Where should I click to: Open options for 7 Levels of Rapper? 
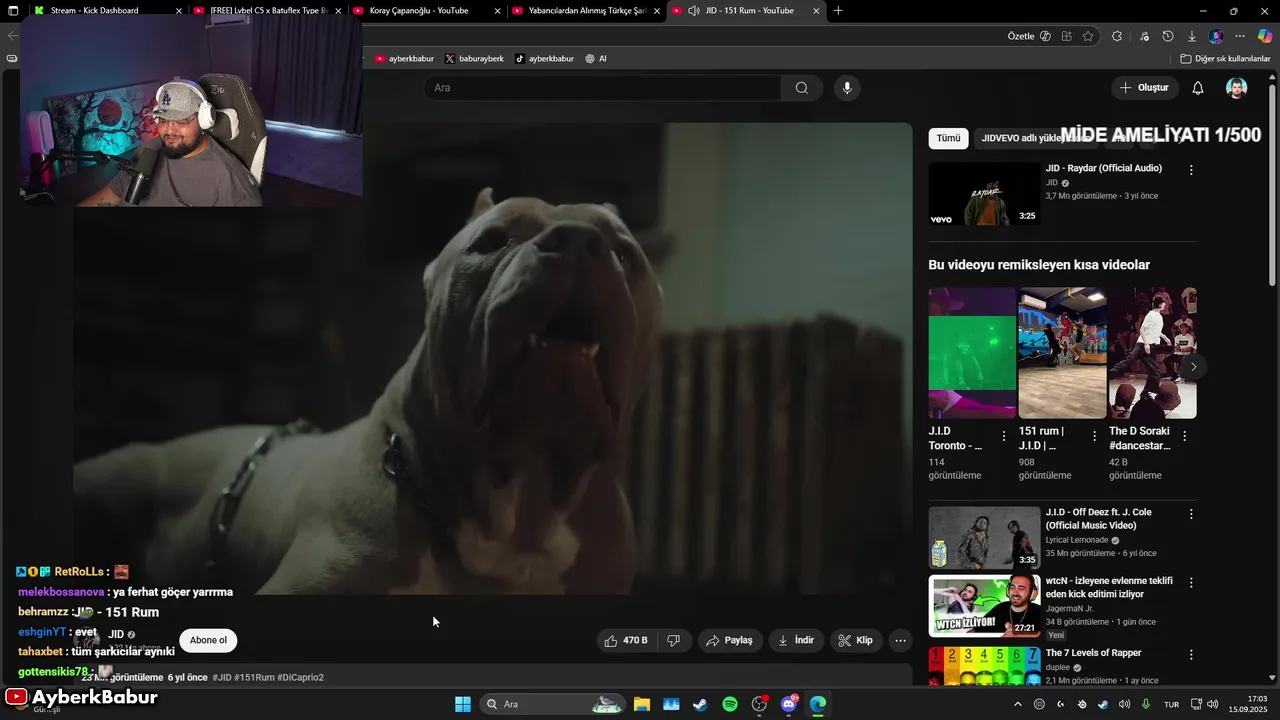tap(1190, 655)
